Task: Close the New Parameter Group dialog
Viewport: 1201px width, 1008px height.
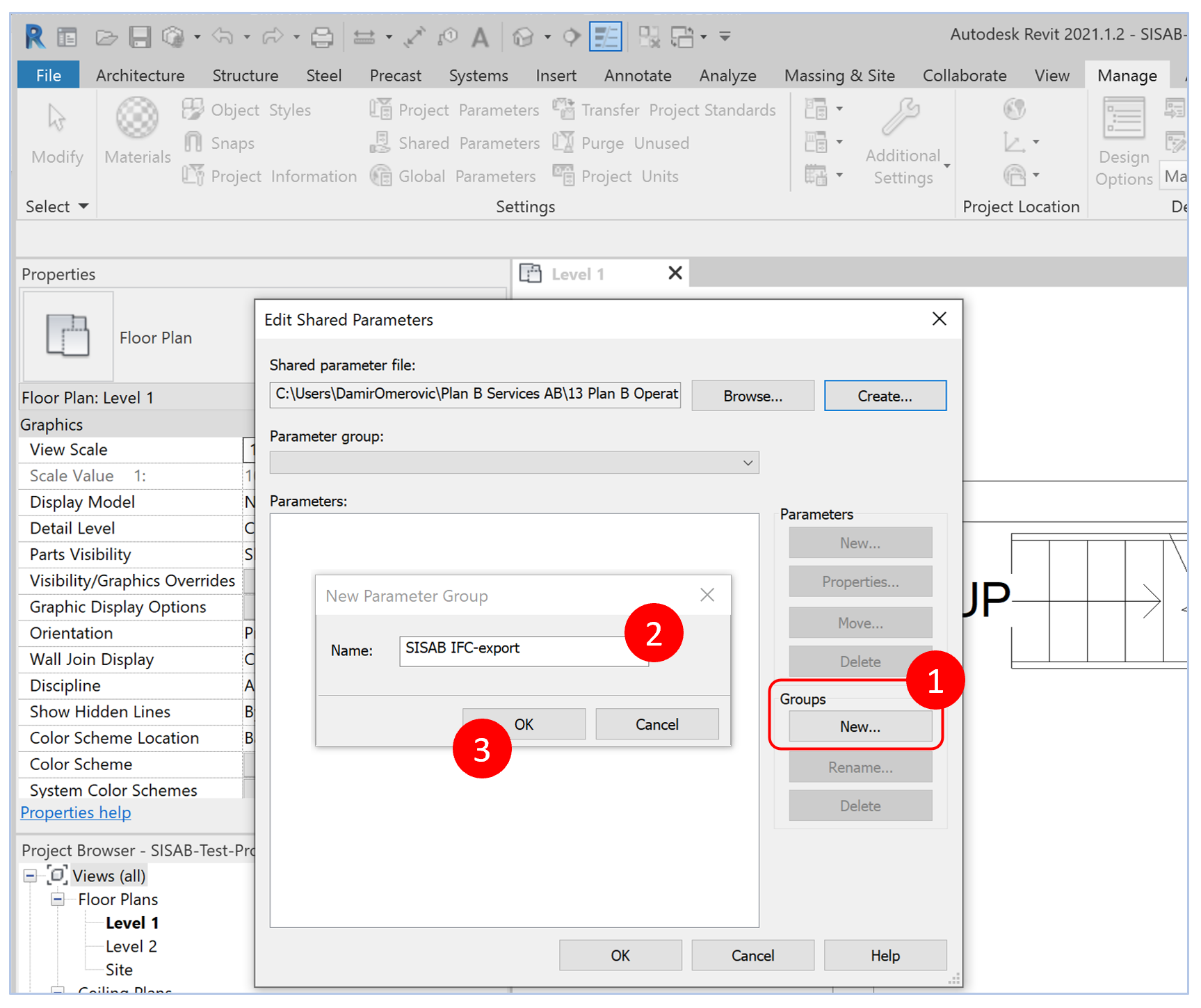Action: click(707, 595)
